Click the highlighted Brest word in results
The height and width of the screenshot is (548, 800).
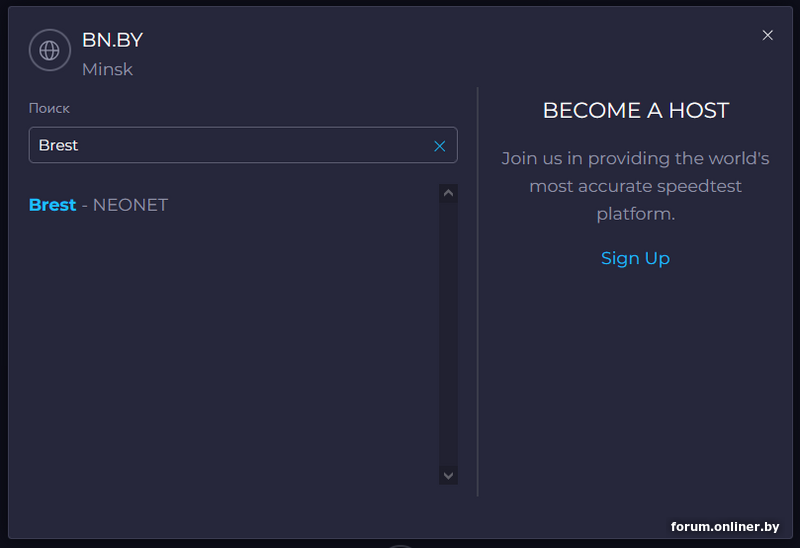[53, 205]
